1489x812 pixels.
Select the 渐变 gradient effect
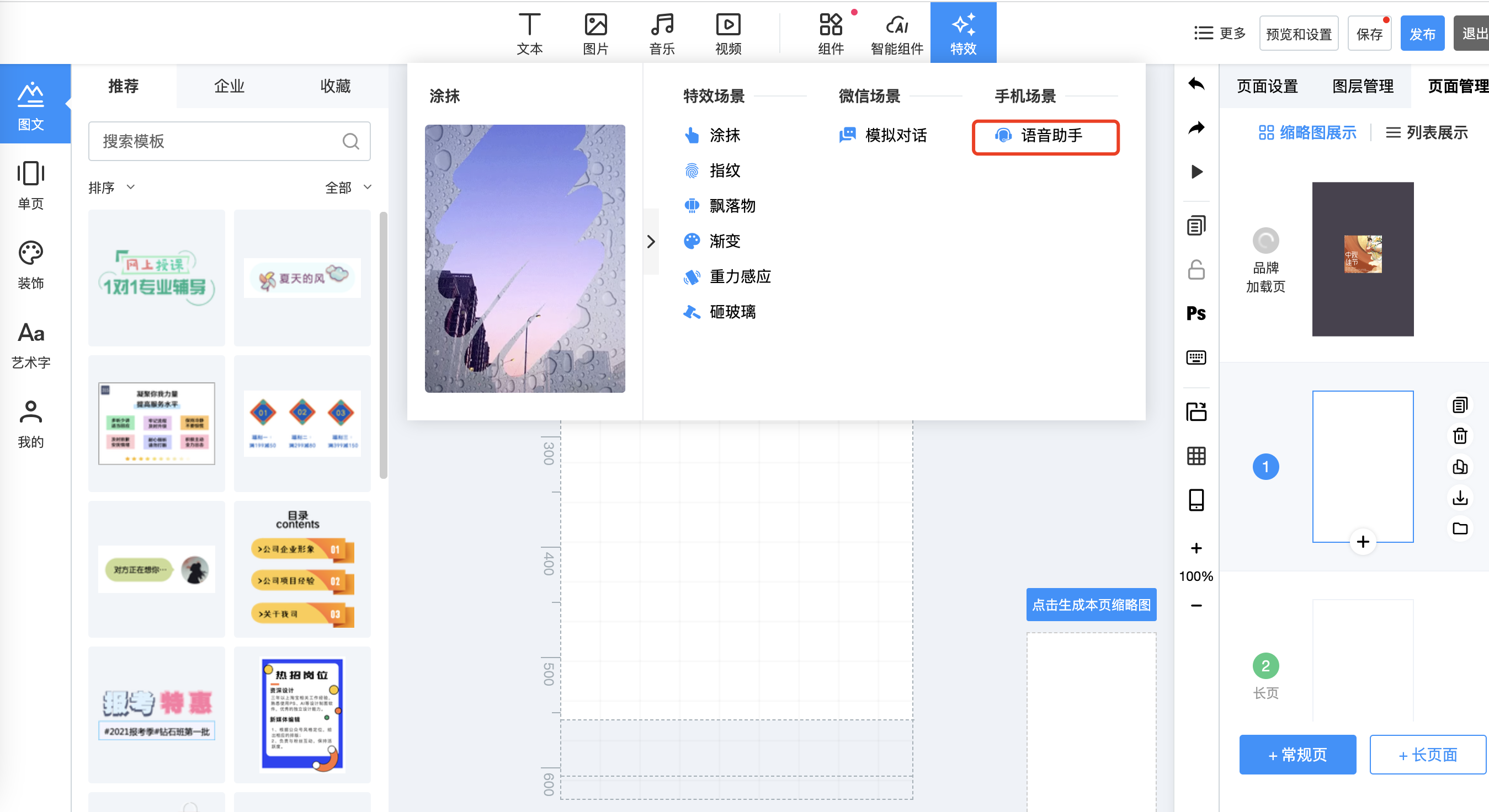[711, 241]
